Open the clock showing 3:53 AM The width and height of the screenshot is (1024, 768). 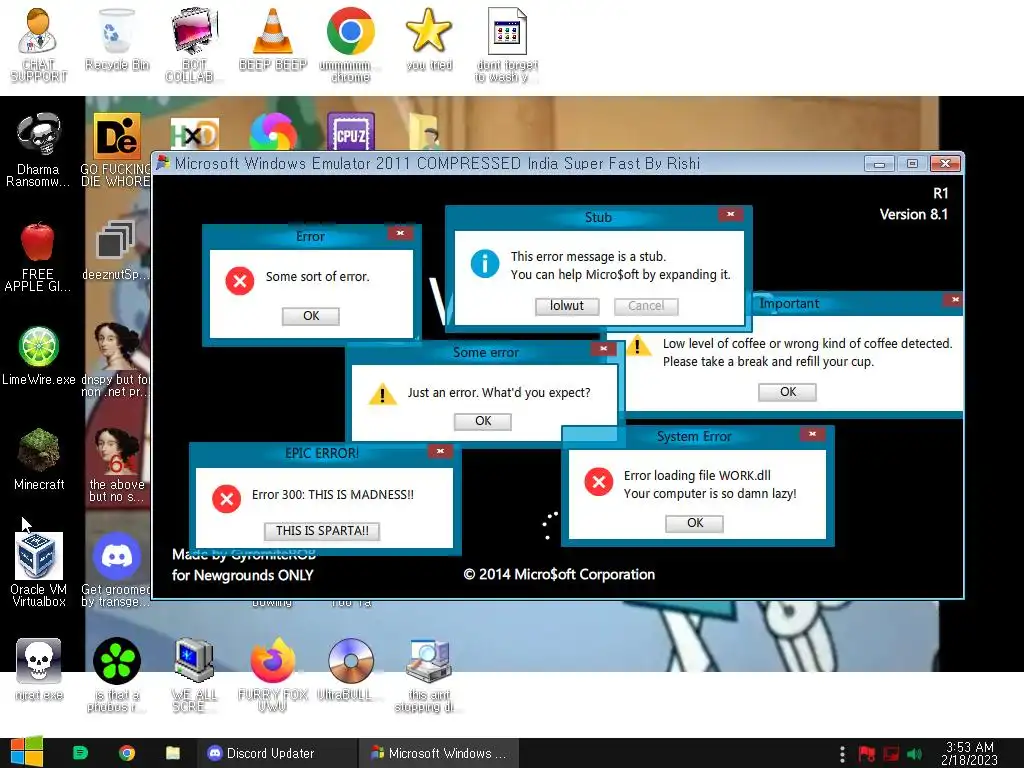pyautogui.click(x=969, y=753)
